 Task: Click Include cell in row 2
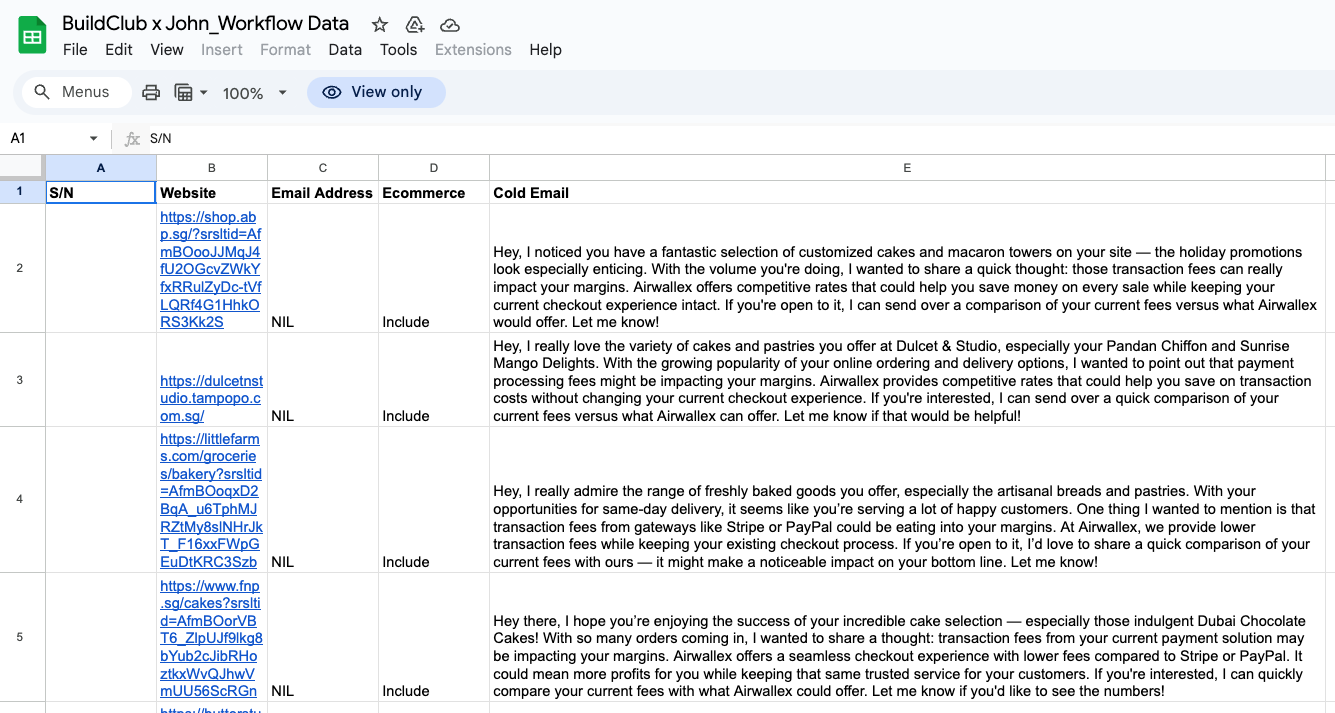434,268
